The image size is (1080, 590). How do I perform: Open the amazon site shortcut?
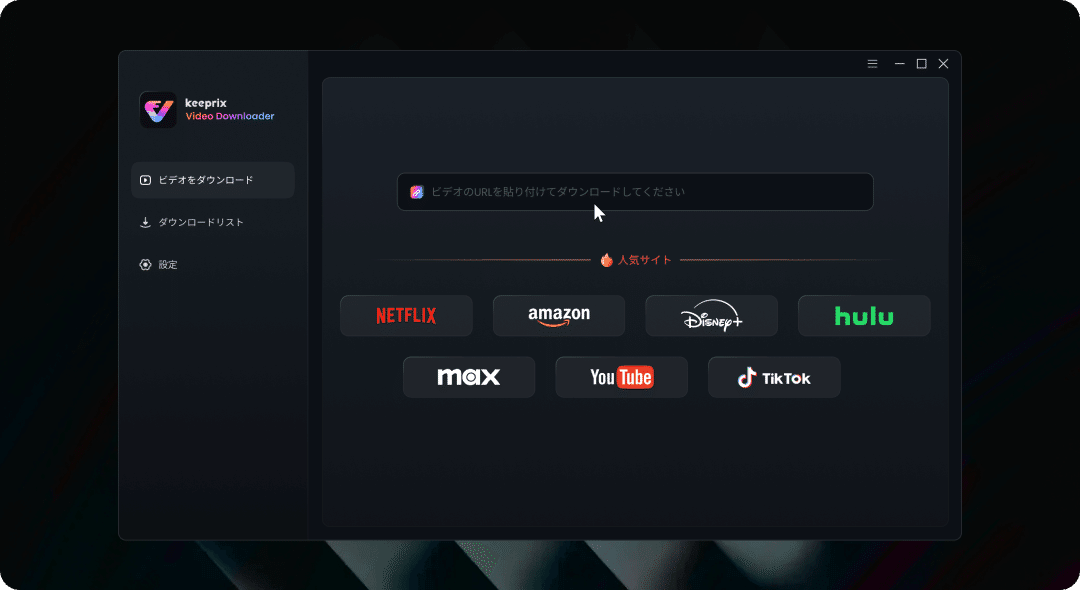coord(558,315)
